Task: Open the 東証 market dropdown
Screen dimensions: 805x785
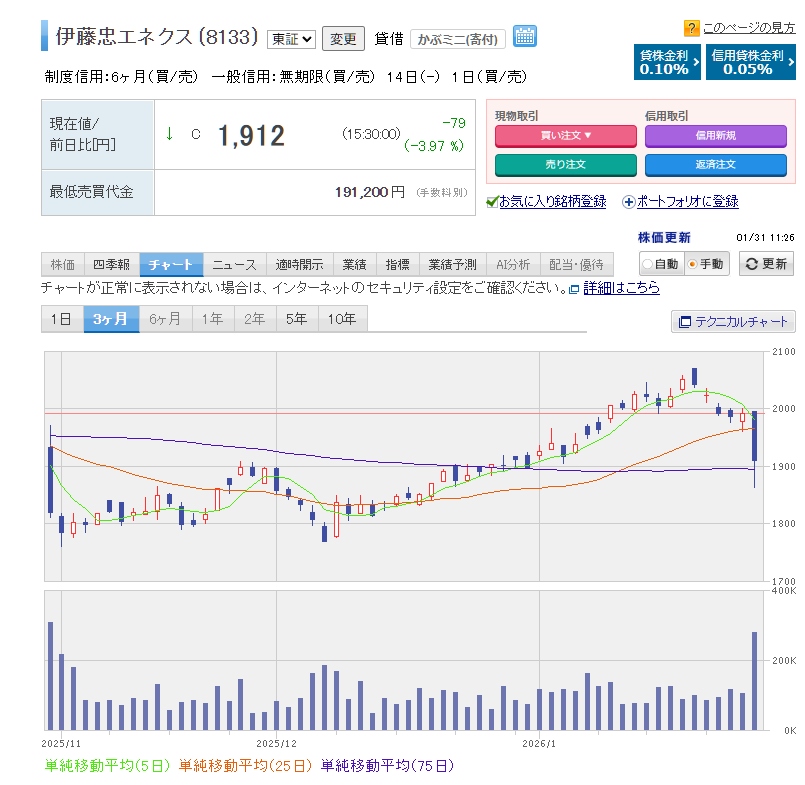Action: (x=291, y=39)
